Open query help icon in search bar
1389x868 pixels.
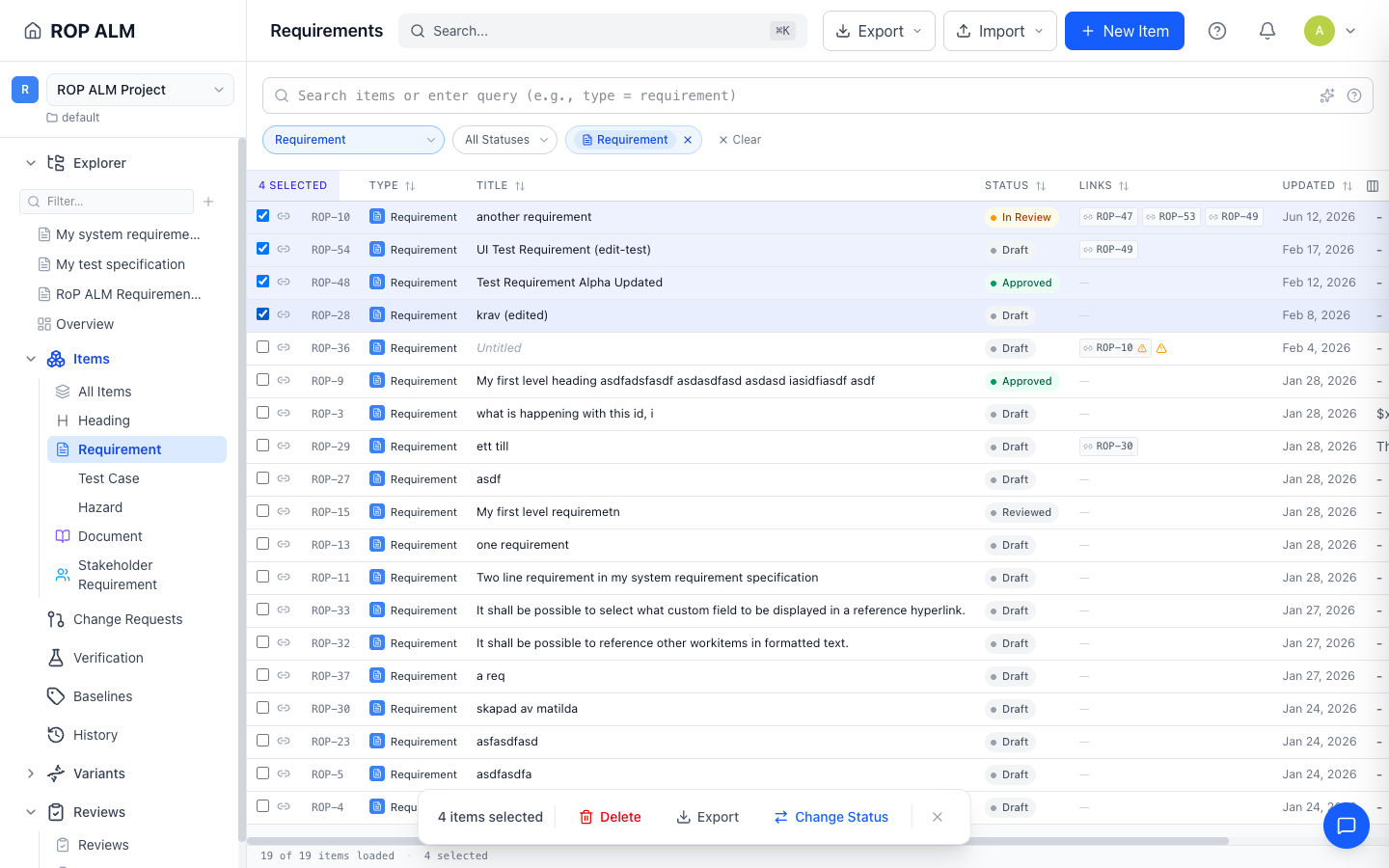click(1354, 95)
